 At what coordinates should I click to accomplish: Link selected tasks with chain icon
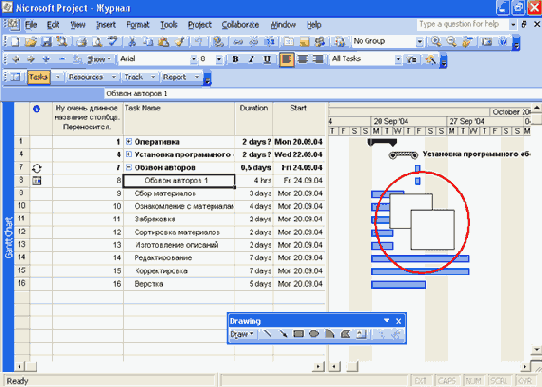238,42
